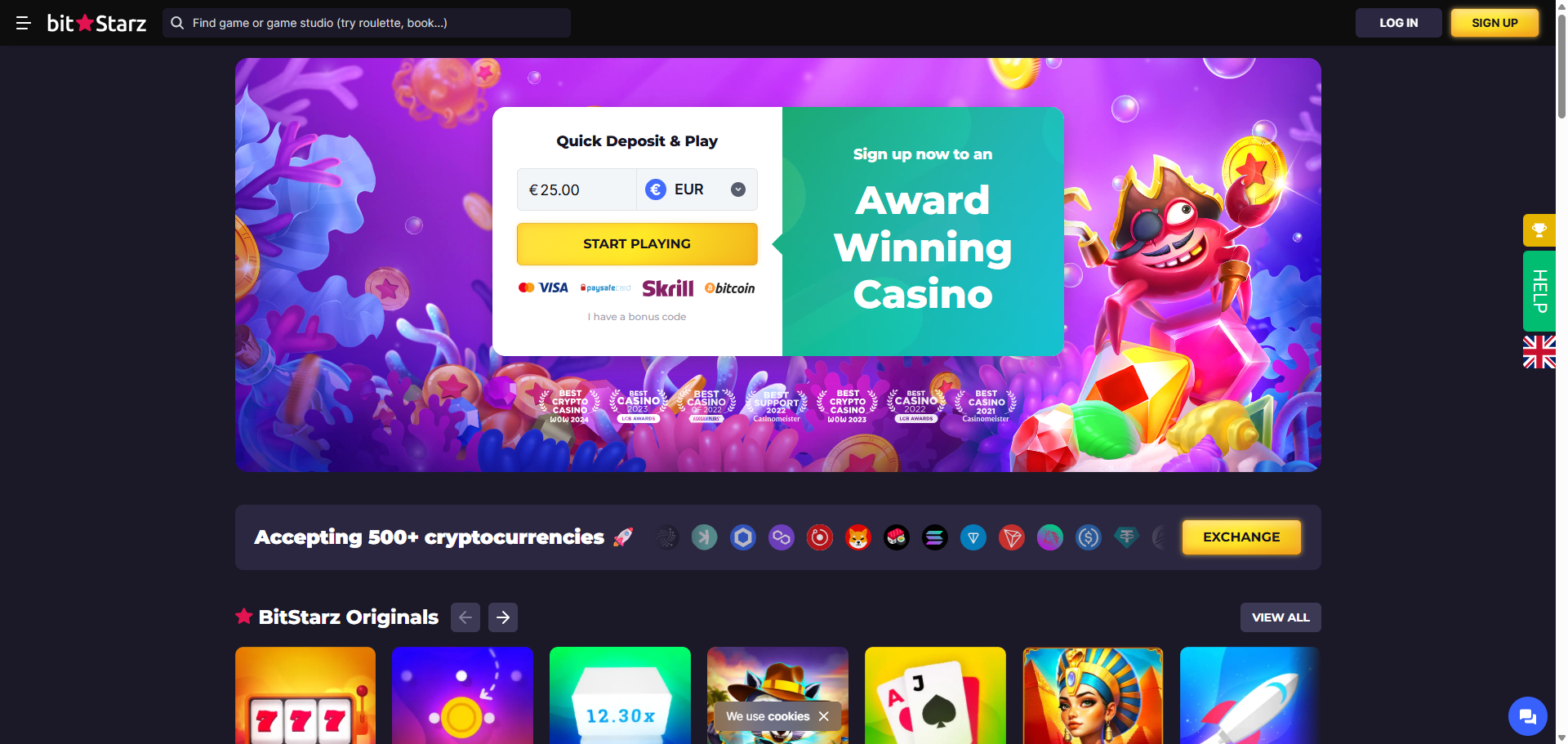Click the Tron crypto coin icon
The height and width of the screenshot is (744, 1568).
tap(1012, 537)
